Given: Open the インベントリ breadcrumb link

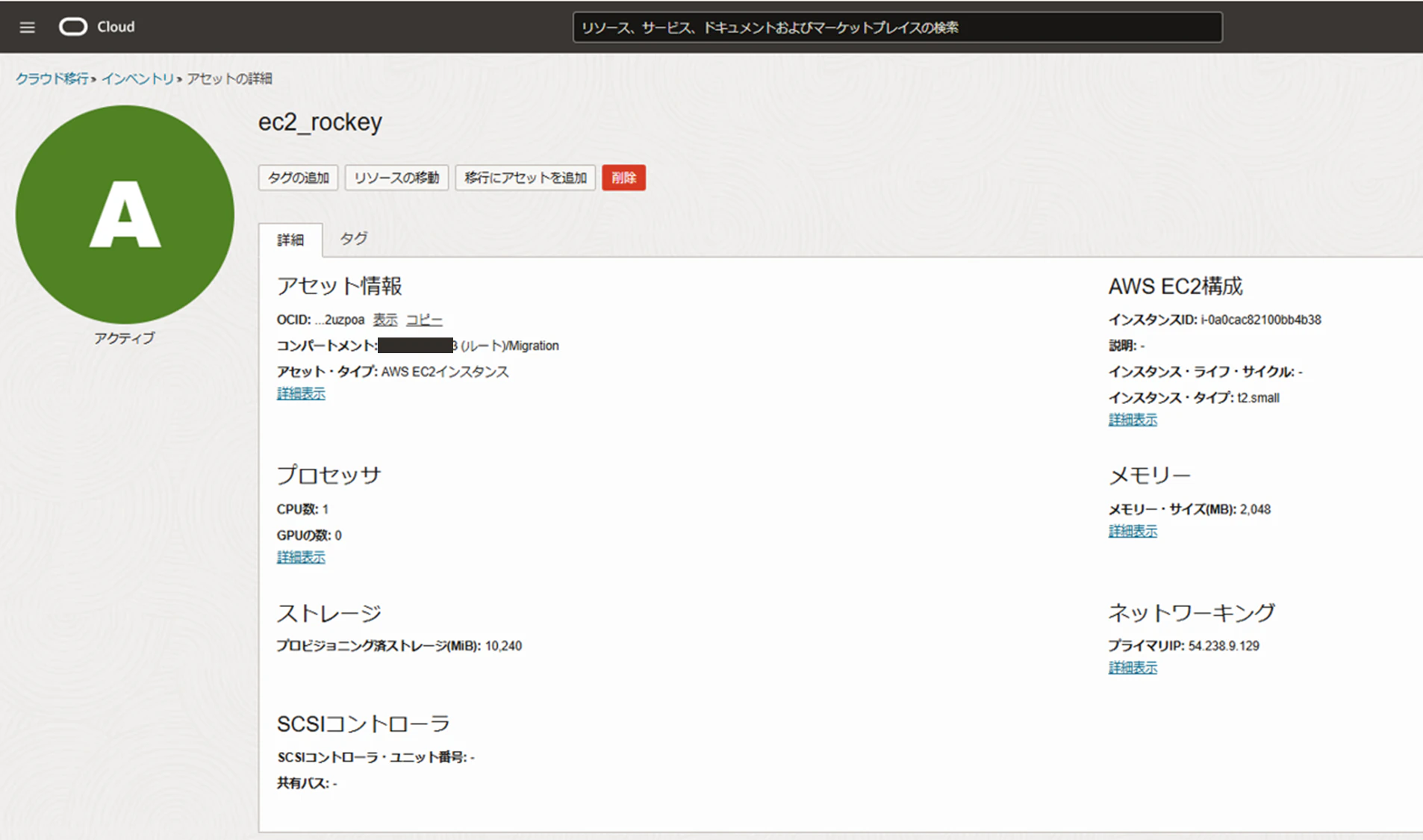Looking at the screenshot, I should pyautogui.click(x=137, y=78).
